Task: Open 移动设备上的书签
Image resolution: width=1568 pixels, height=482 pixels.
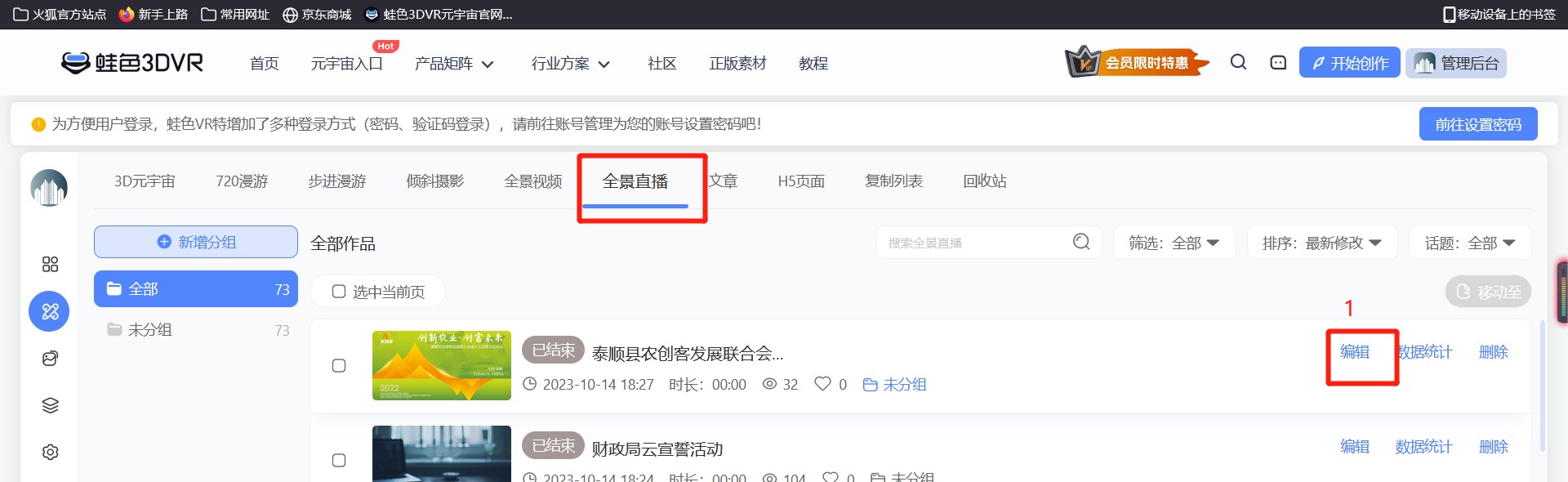Action: [x=1499, y=14]
